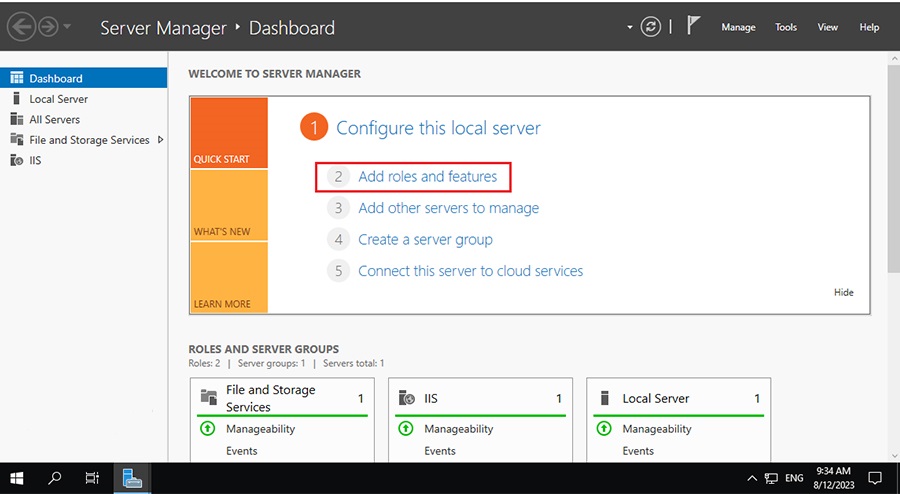Click green status icon in File and Storage tile
The height and width of the screenshot is (494, 900).
207,428
